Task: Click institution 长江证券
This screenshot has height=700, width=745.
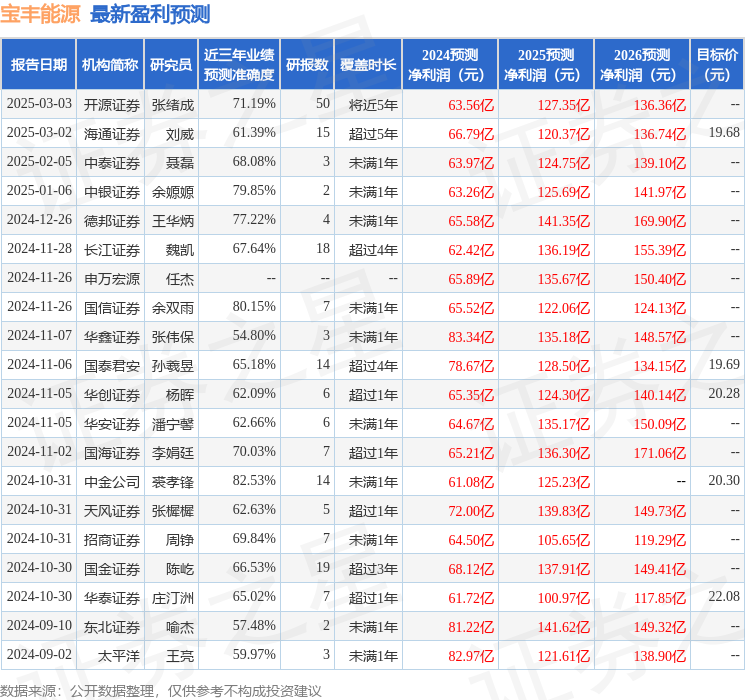Action: coord(112,250)
